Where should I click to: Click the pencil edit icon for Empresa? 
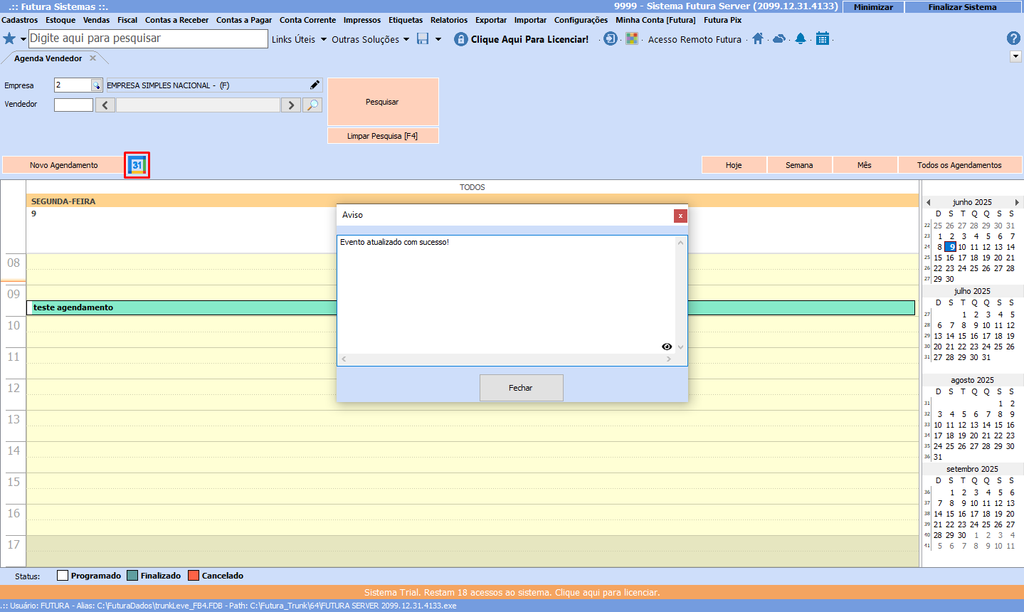314,85
